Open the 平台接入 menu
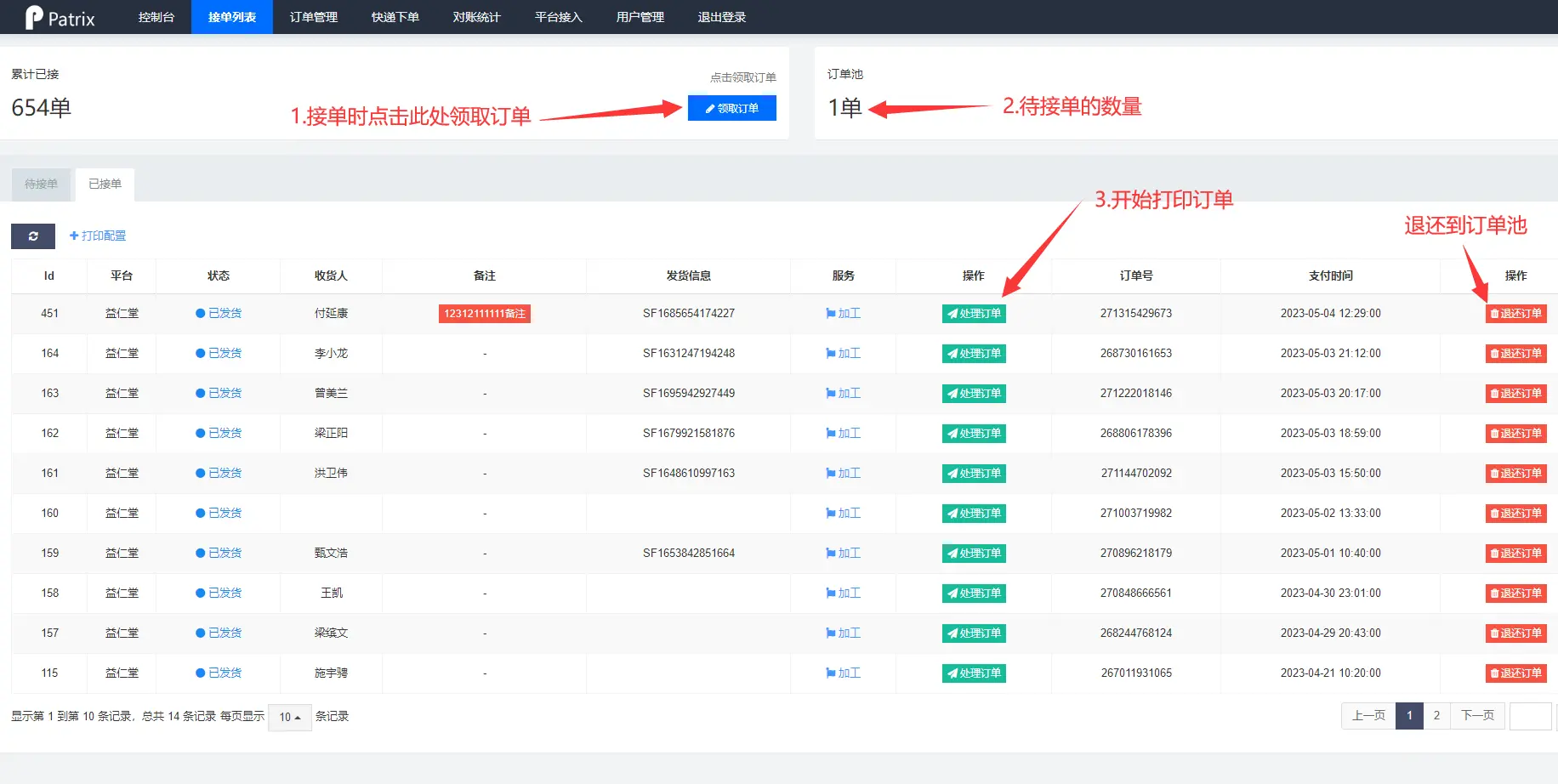 (559, 17)
